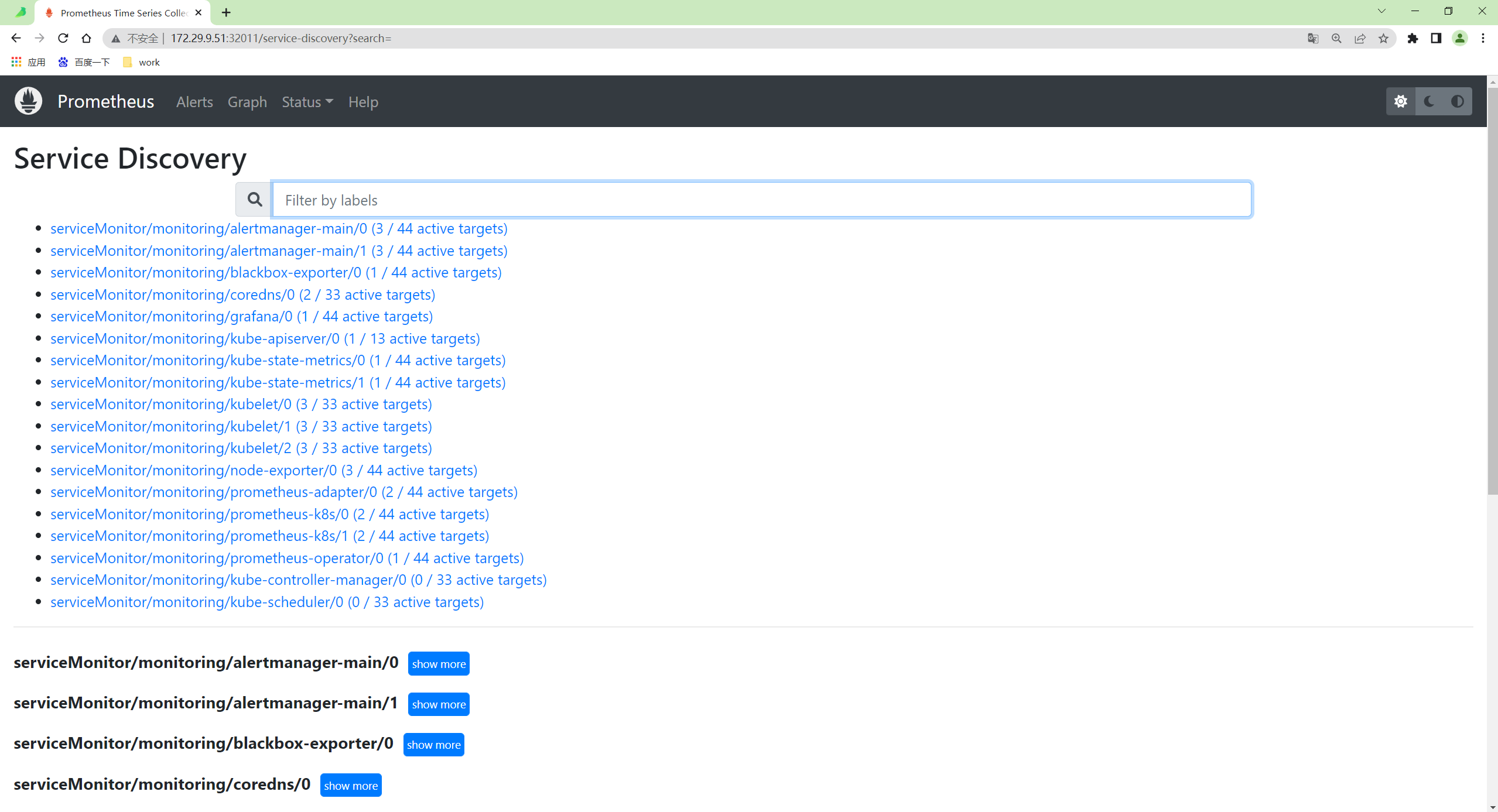This screenshot has width=1498, height=812.
Task: Jump to kube-controller-manager/0 link
Action: pos(298,580)
